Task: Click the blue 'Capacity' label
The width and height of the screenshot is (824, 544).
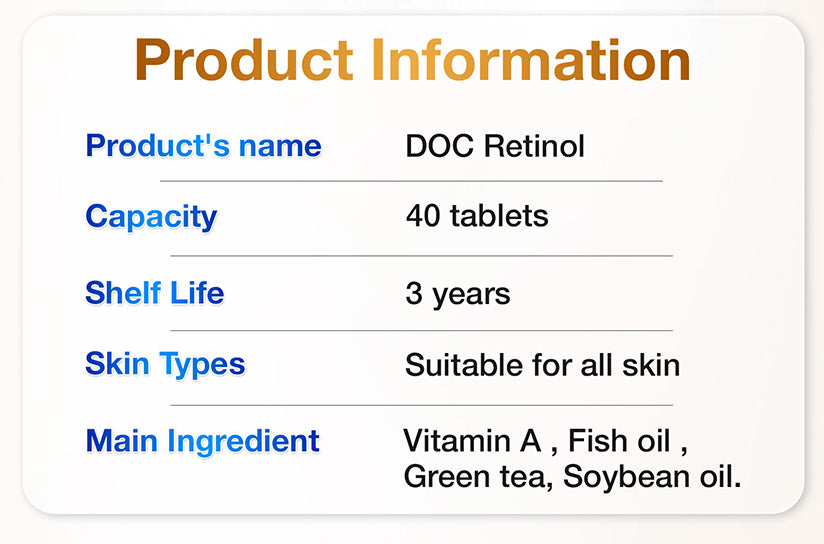Action: point(151,216)
